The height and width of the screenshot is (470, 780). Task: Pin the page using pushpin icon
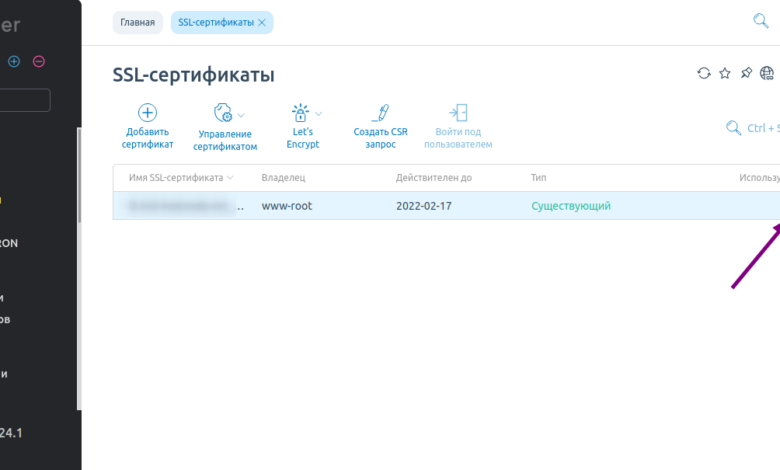tap(746, 74)
